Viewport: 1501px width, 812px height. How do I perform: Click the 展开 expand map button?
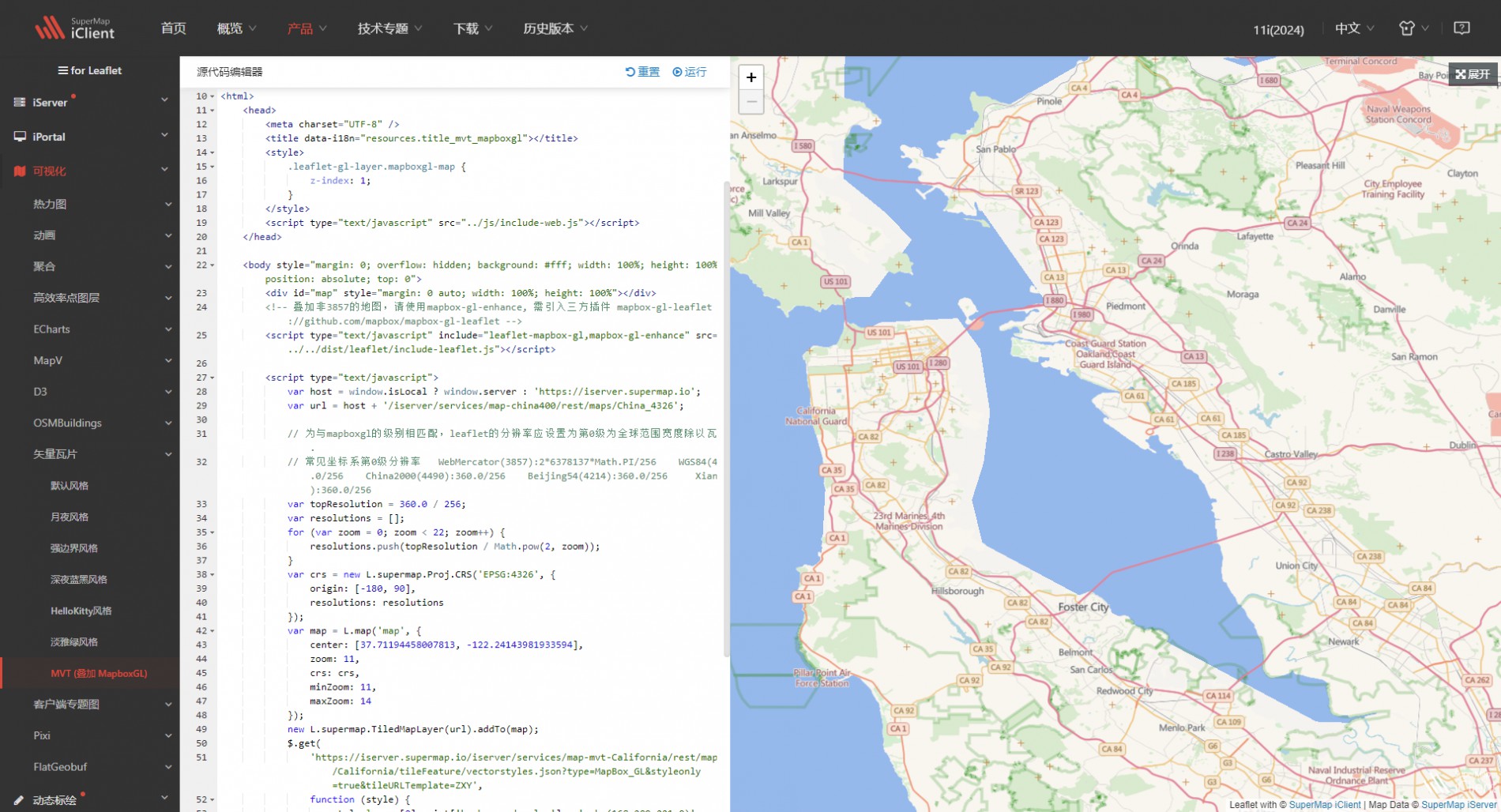click(x=1473, y=73)
